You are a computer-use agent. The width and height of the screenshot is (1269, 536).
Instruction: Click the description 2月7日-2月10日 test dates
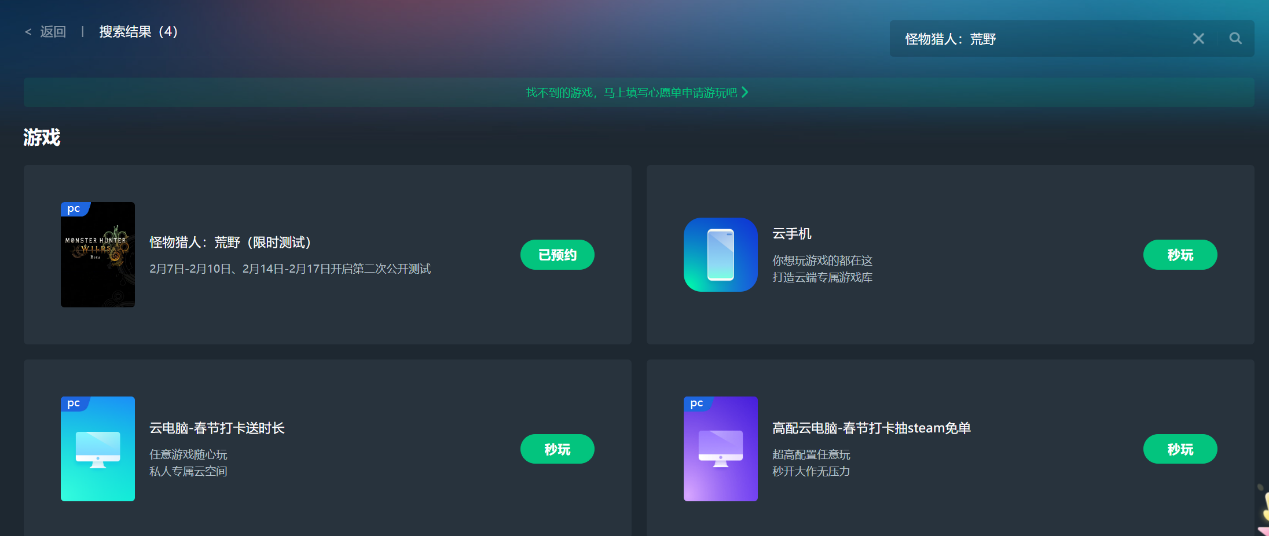[x=290, y=269]
